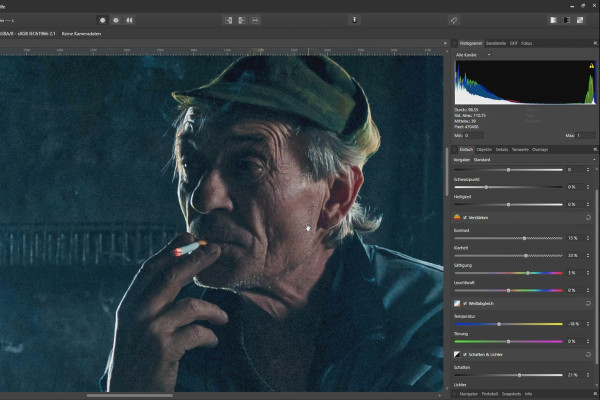Viewport: 600px width, 400px height.
Task: Click the Helligkeit slider handle
Action: [509, 204]
